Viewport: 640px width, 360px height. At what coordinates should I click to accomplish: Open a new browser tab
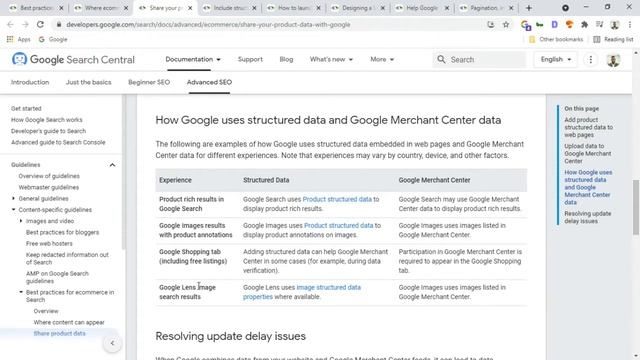point(529,8)
